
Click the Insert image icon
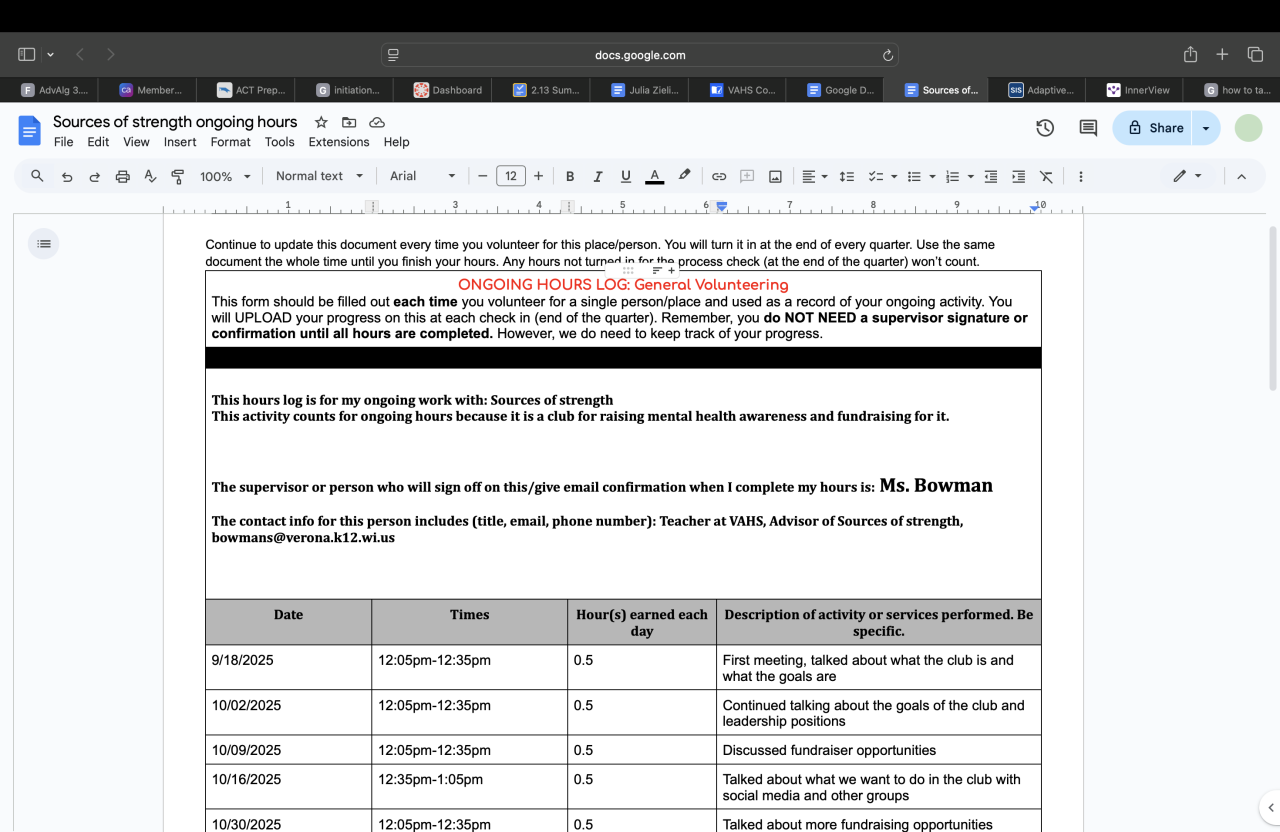(775, 176)
